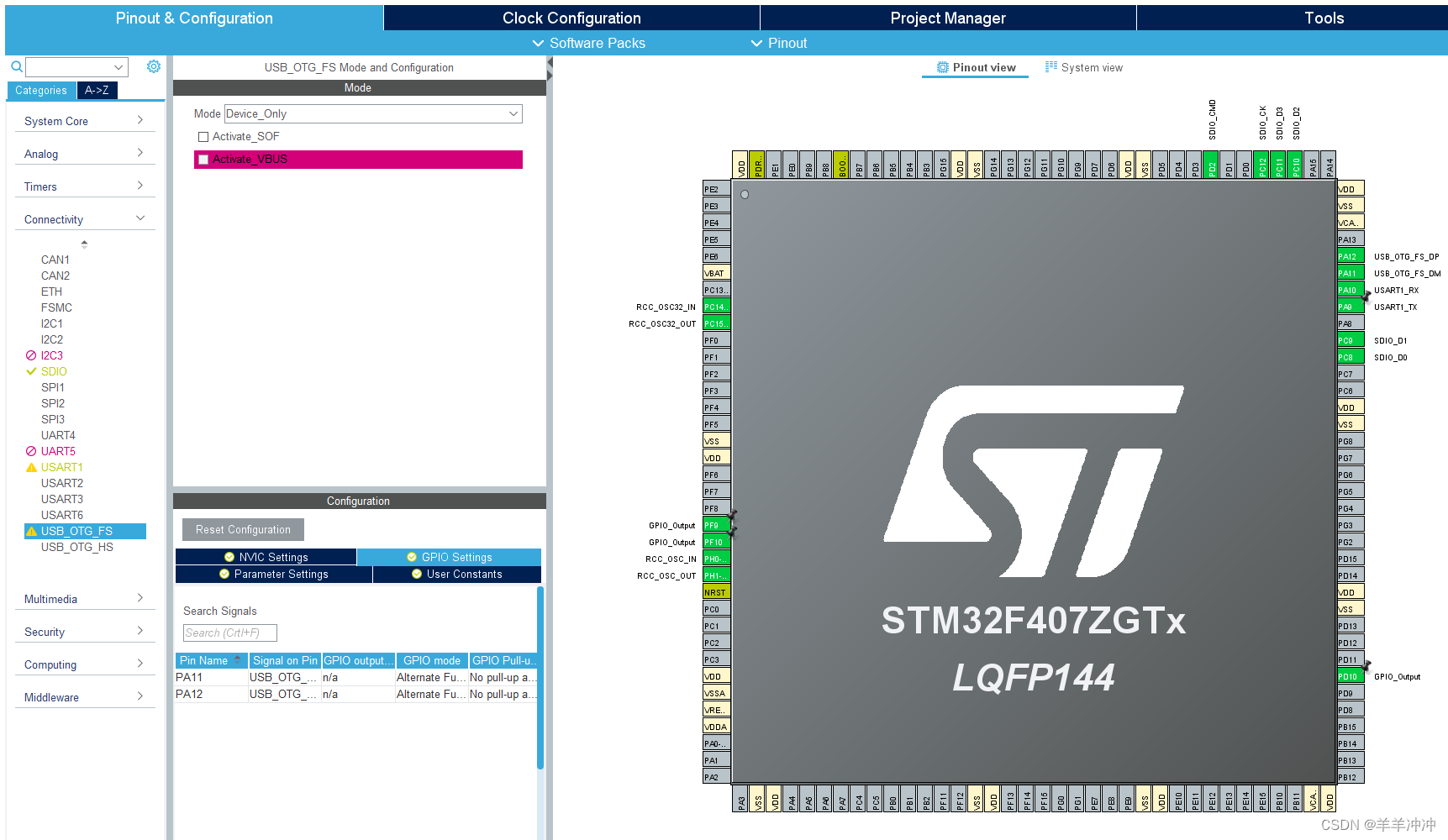The height and width of the screenshot is (840, 1448).
Task: Click the GPIO mode column header
Action: pos(432,660)
